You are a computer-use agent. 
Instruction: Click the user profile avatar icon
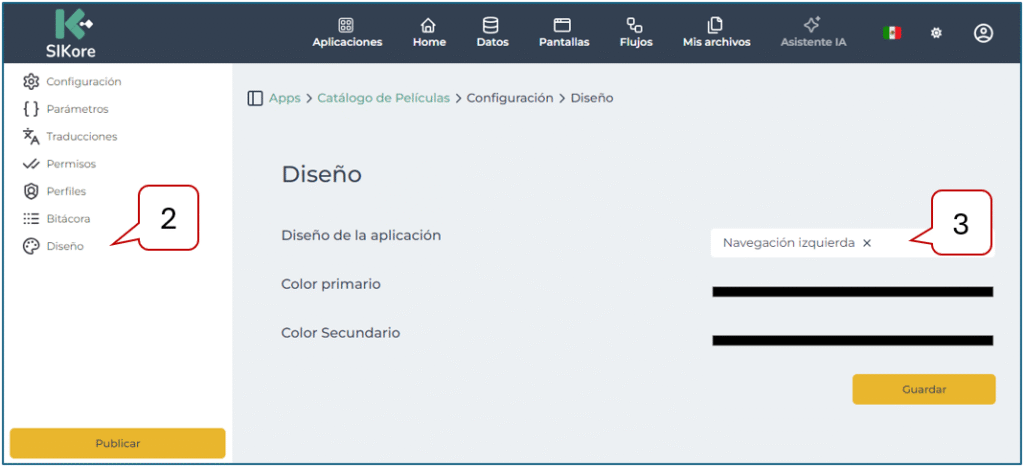pos(983,33)
